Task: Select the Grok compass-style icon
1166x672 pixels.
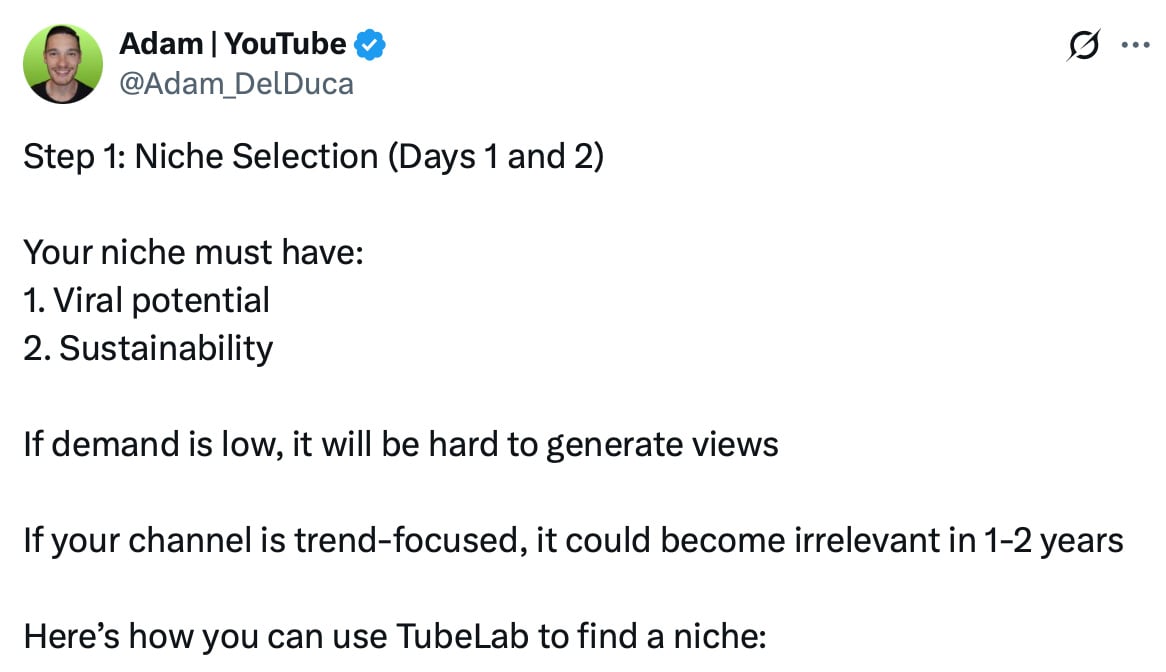Action: 1083,44
